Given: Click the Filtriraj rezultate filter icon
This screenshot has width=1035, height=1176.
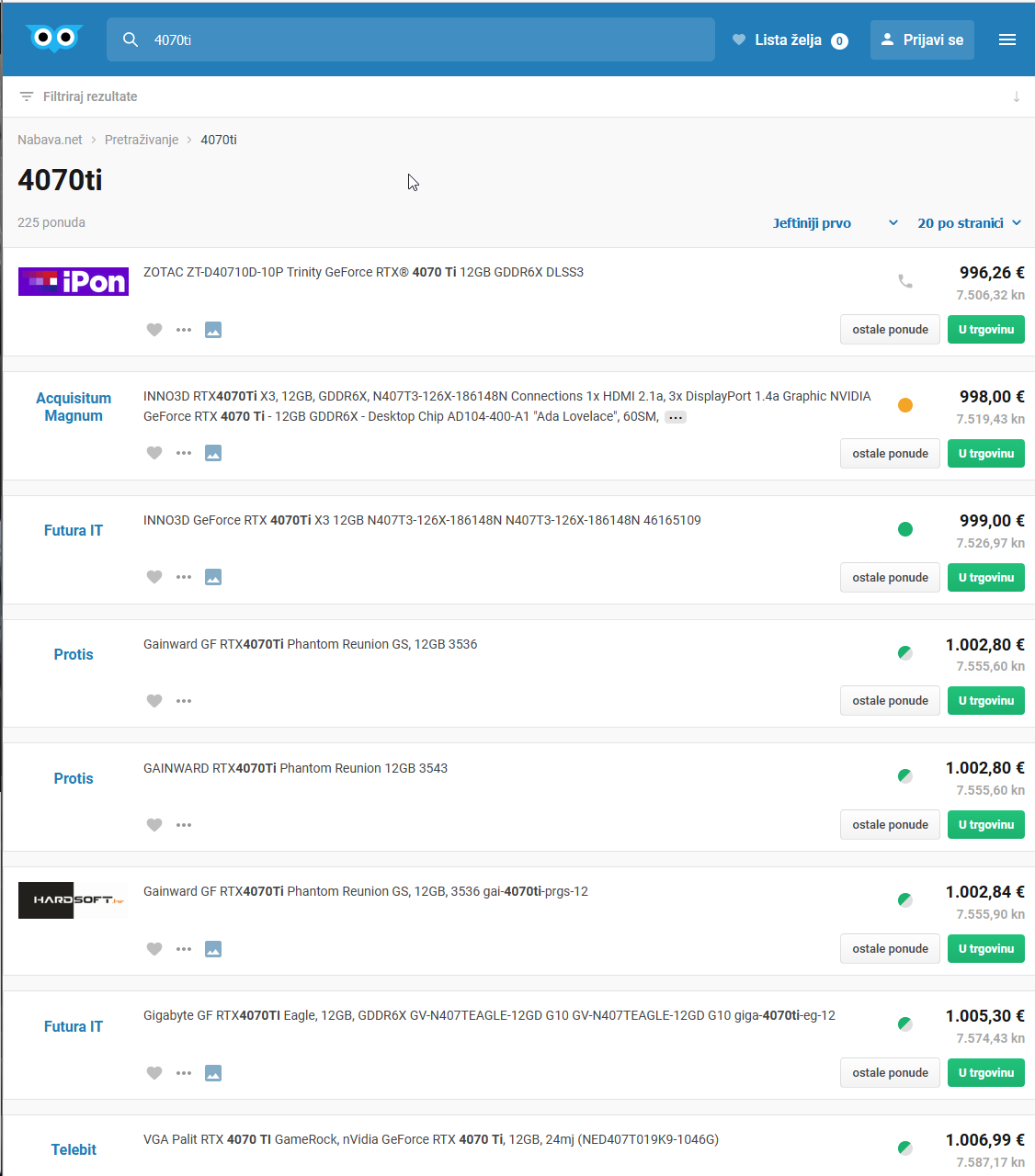Looking at the screenshot, I should 27,96.
